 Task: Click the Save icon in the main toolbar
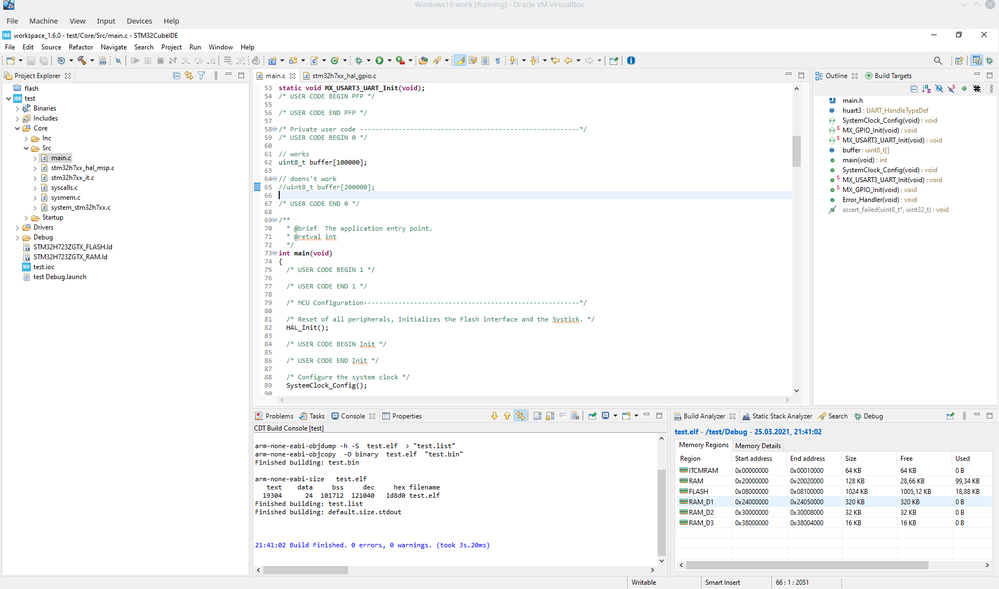tap(31, 61)
